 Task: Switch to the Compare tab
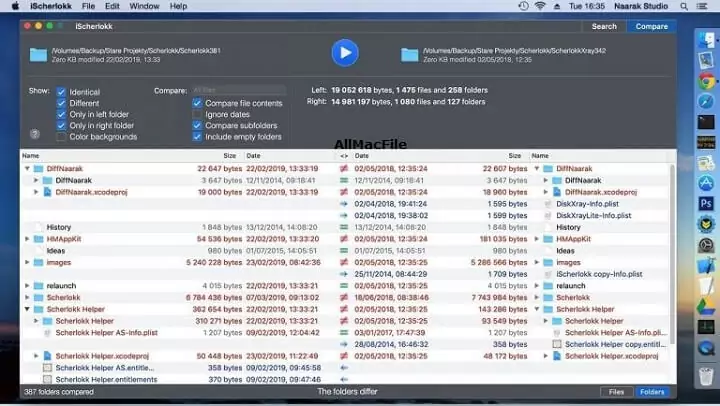[x=652, y=27]
